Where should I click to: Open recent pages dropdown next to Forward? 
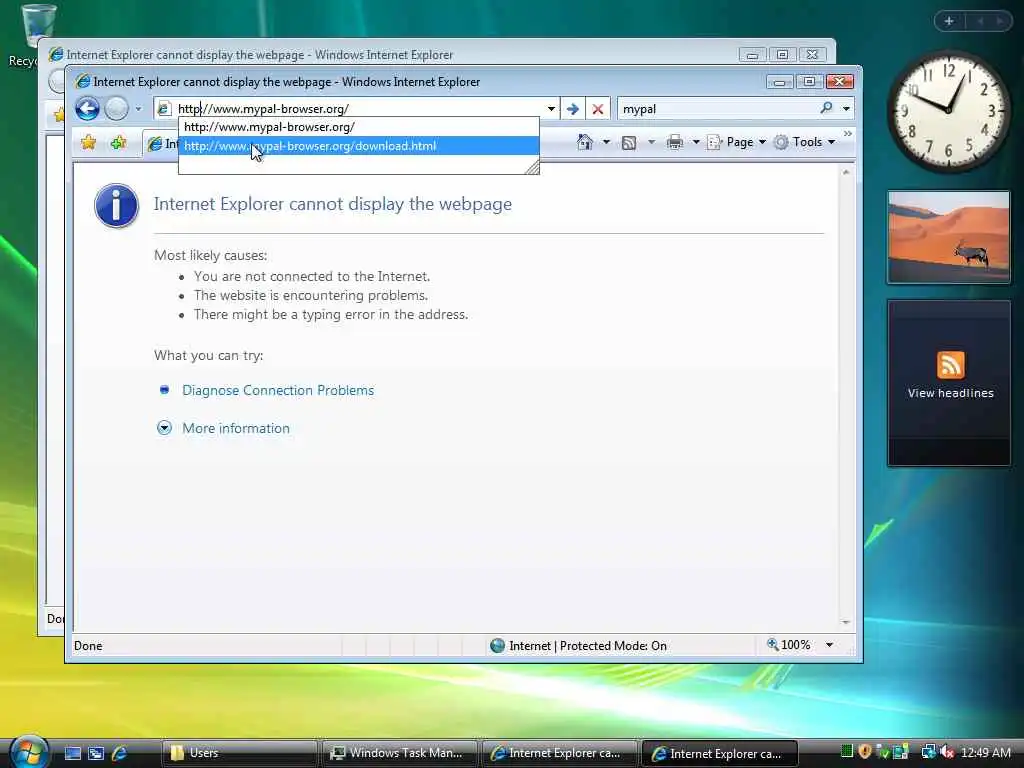(138, 109)
